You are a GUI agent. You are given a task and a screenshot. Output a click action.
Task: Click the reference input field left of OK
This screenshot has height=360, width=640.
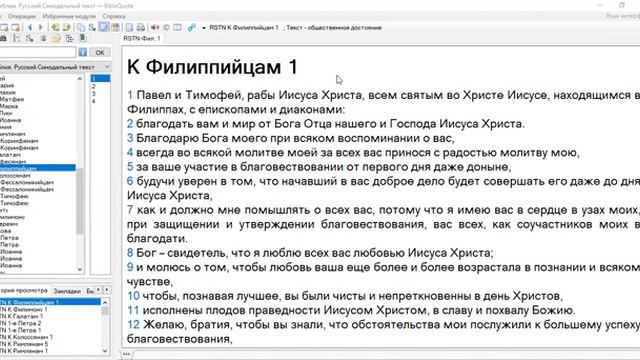click(38, 52)
